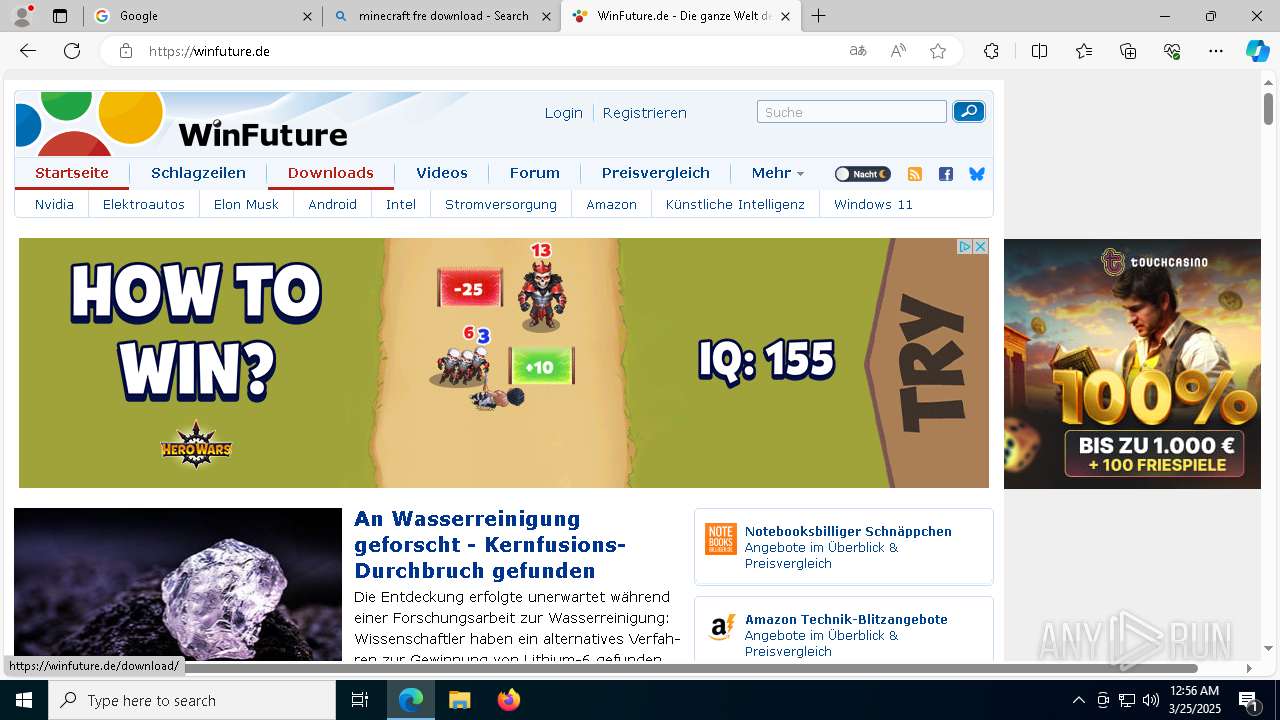This screenshot has width=1280, height=720.
Task: Open the Preisvergleich menu item
Action: (656, 173)
